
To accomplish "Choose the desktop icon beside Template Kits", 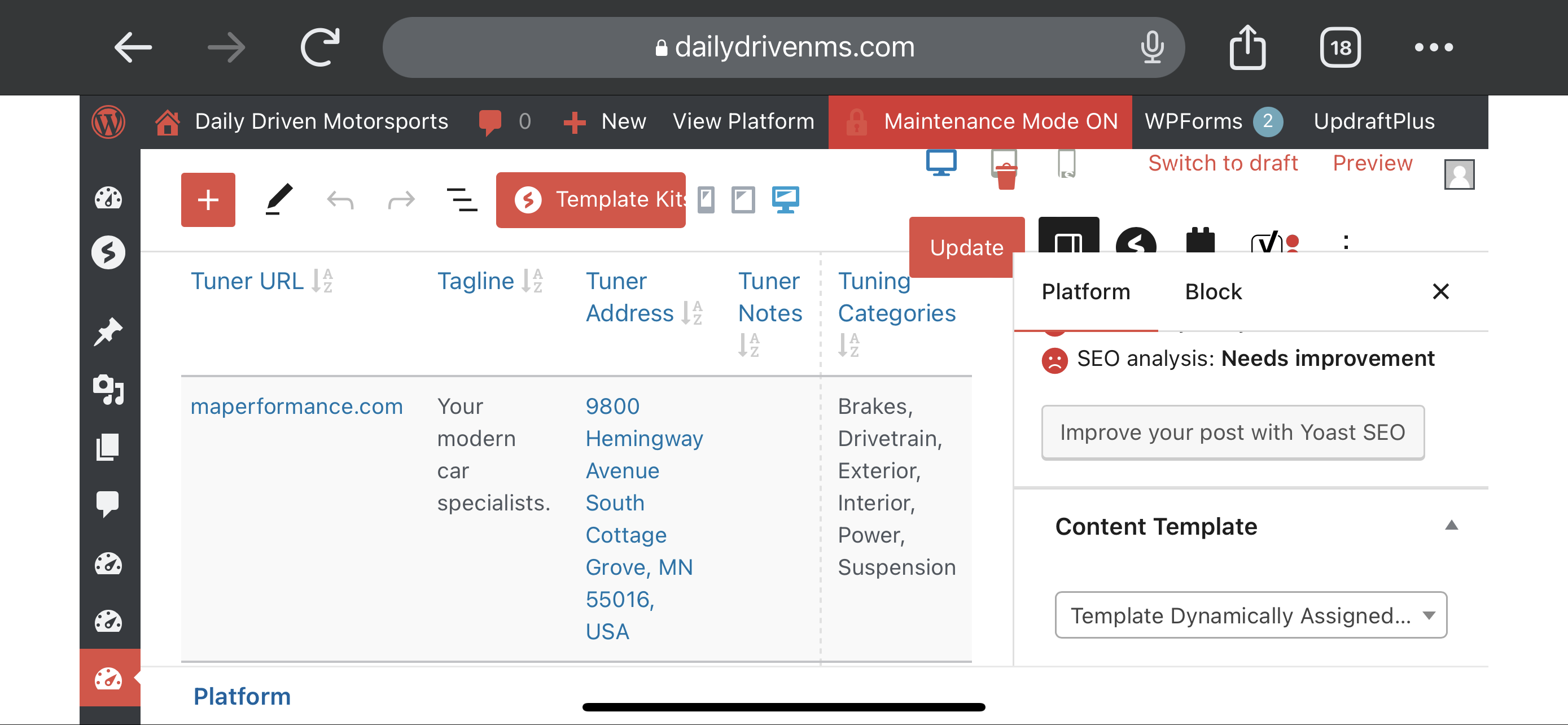I will pos(786,200).
